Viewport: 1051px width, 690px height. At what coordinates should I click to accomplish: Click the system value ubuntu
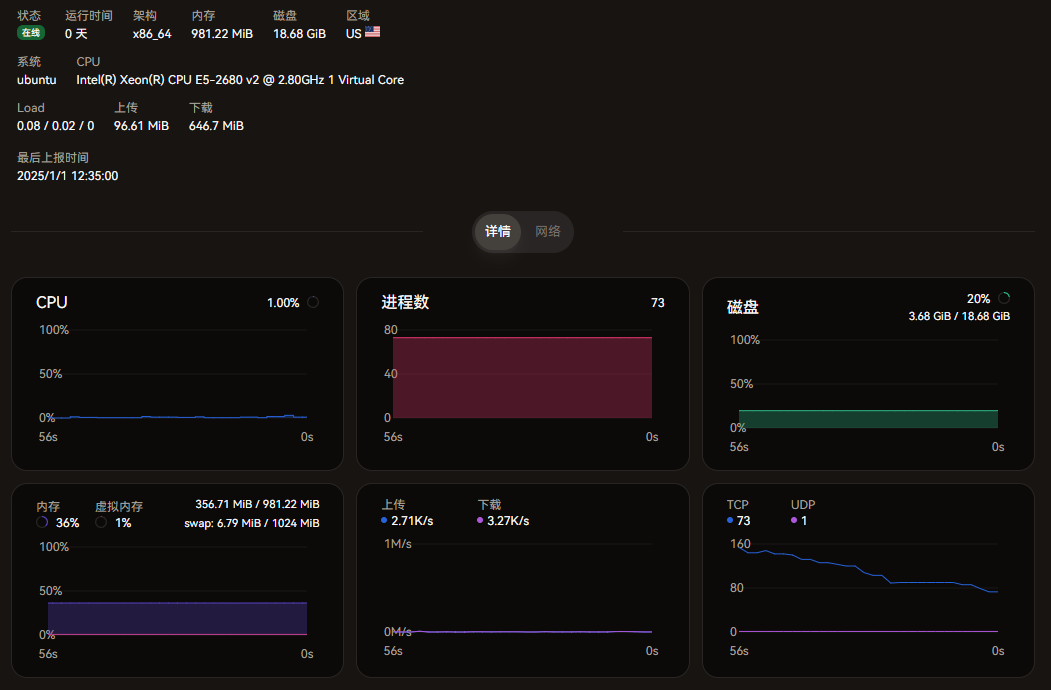(37, 80)
